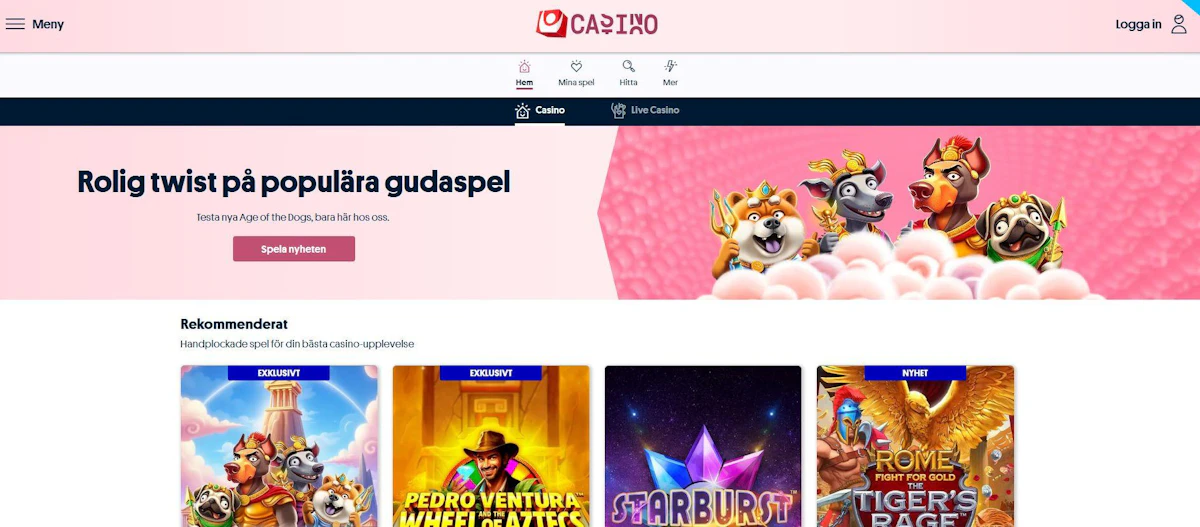Select the Hem home icon
The width and height of the screenshot is (1200, 527).
[x=524, y=66]
